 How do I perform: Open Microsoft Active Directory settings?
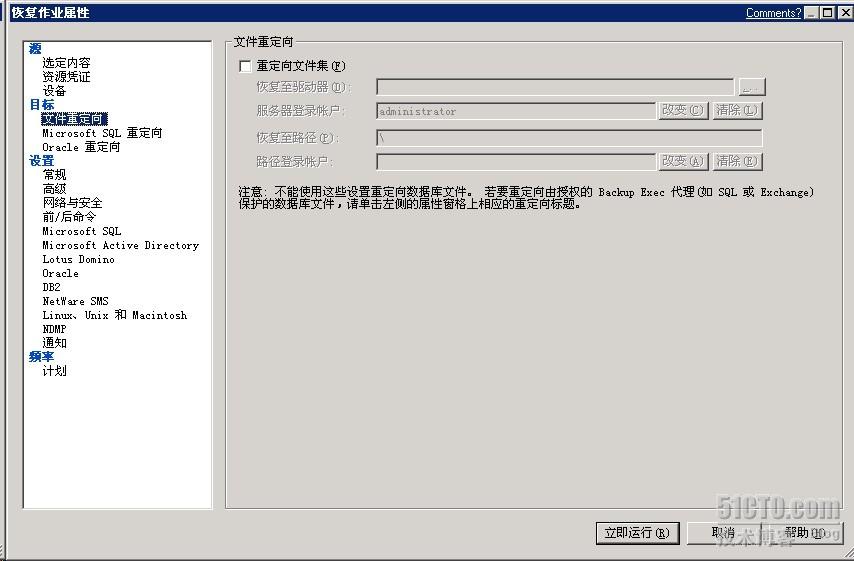[120, 245]
